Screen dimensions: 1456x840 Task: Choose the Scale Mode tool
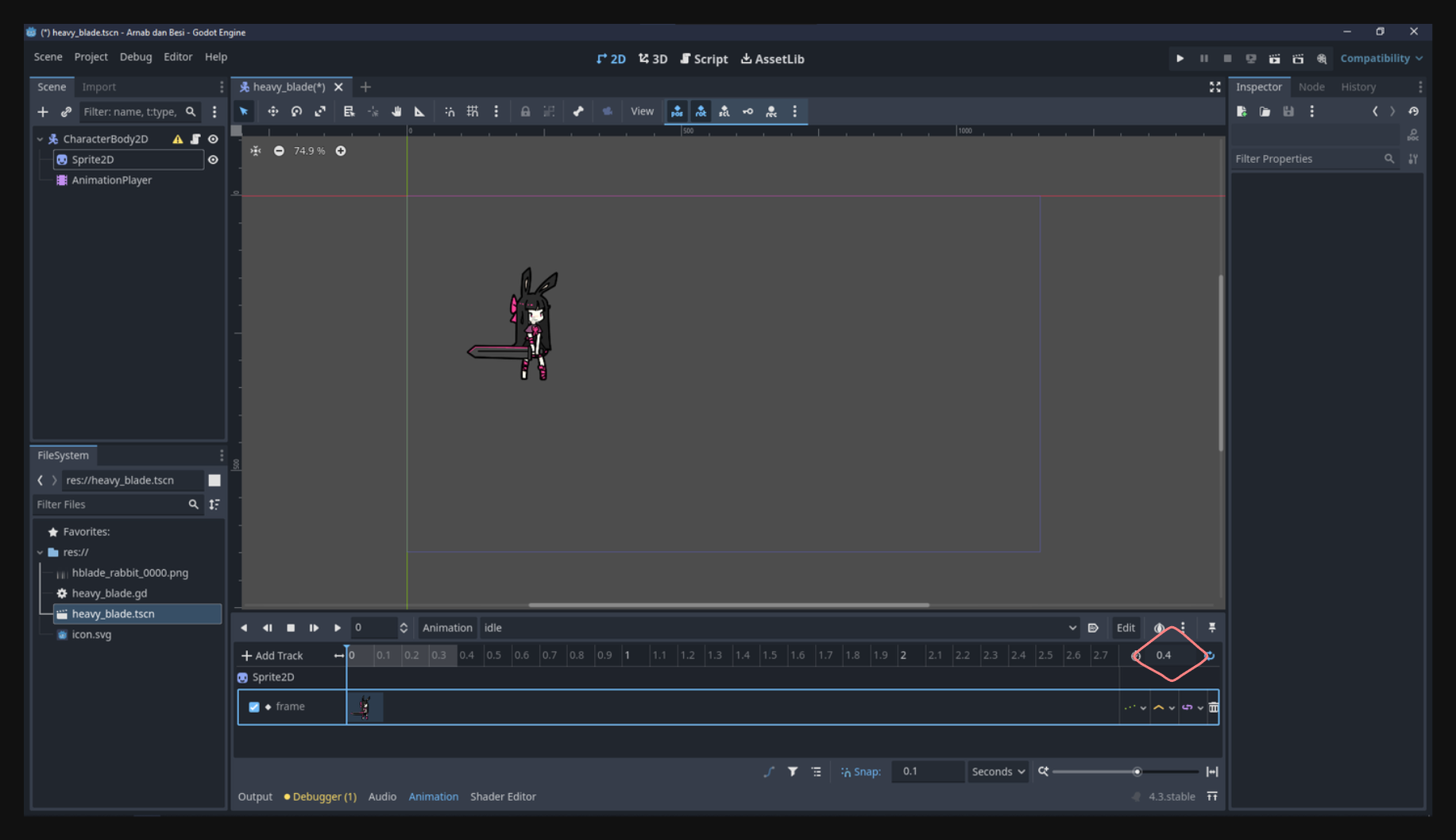point(320,111)
